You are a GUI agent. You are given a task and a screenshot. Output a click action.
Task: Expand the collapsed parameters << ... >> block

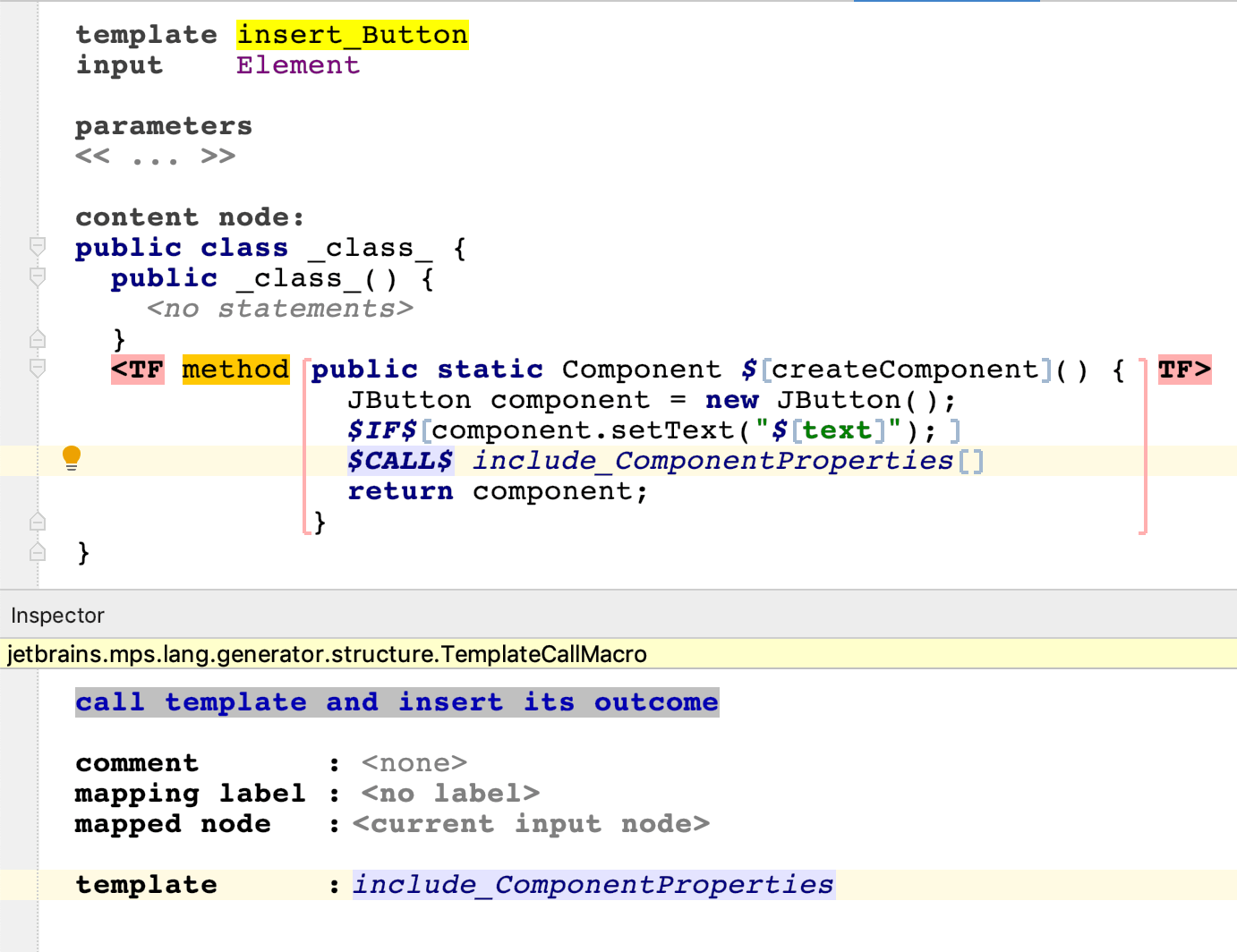click(x=155, y=157)
